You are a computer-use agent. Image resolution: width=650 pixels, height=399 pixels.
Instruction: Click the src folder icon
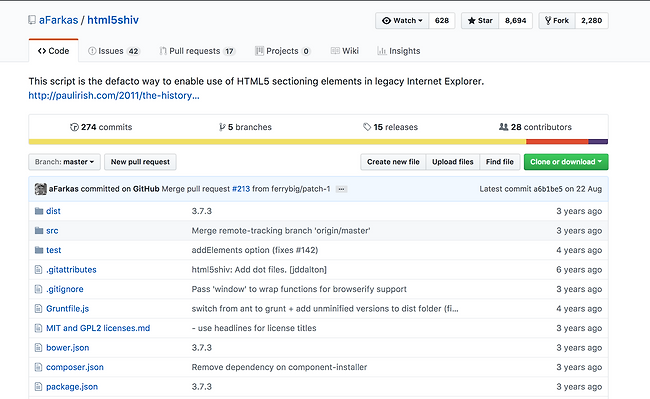(39, 231)
